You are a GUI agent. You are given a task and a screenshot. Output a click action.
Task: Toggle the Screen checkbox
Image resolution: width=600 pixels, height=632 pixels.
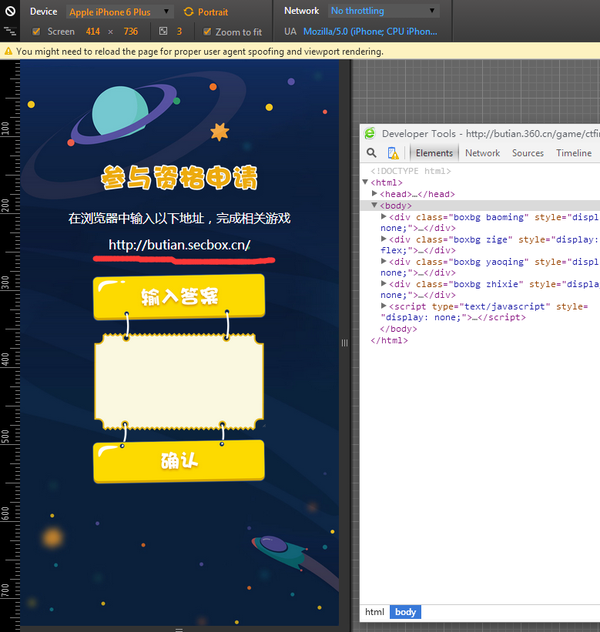[36, 31]
